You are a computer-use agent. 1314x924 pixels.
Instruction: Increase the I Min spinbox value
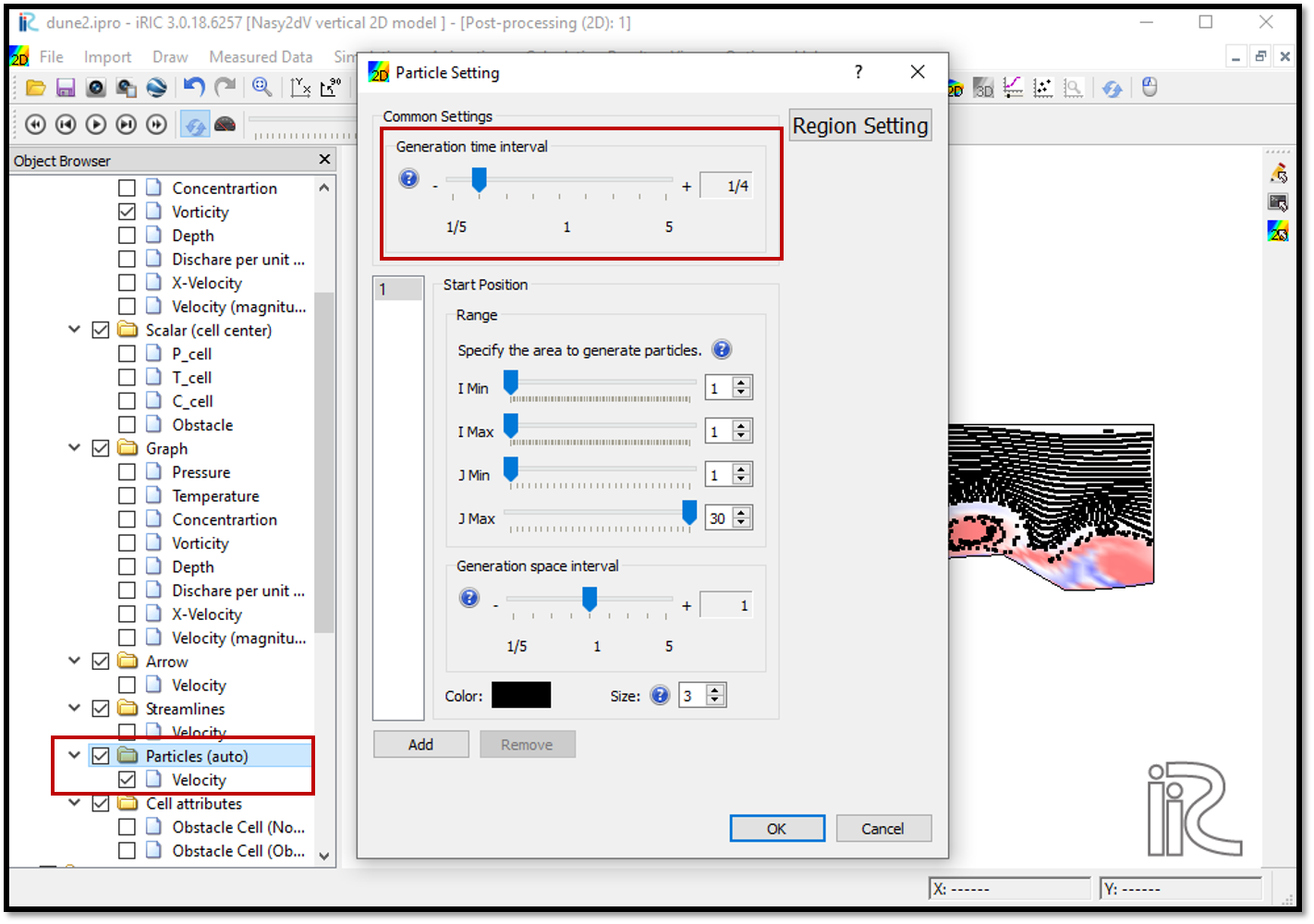tap(741, 382)
